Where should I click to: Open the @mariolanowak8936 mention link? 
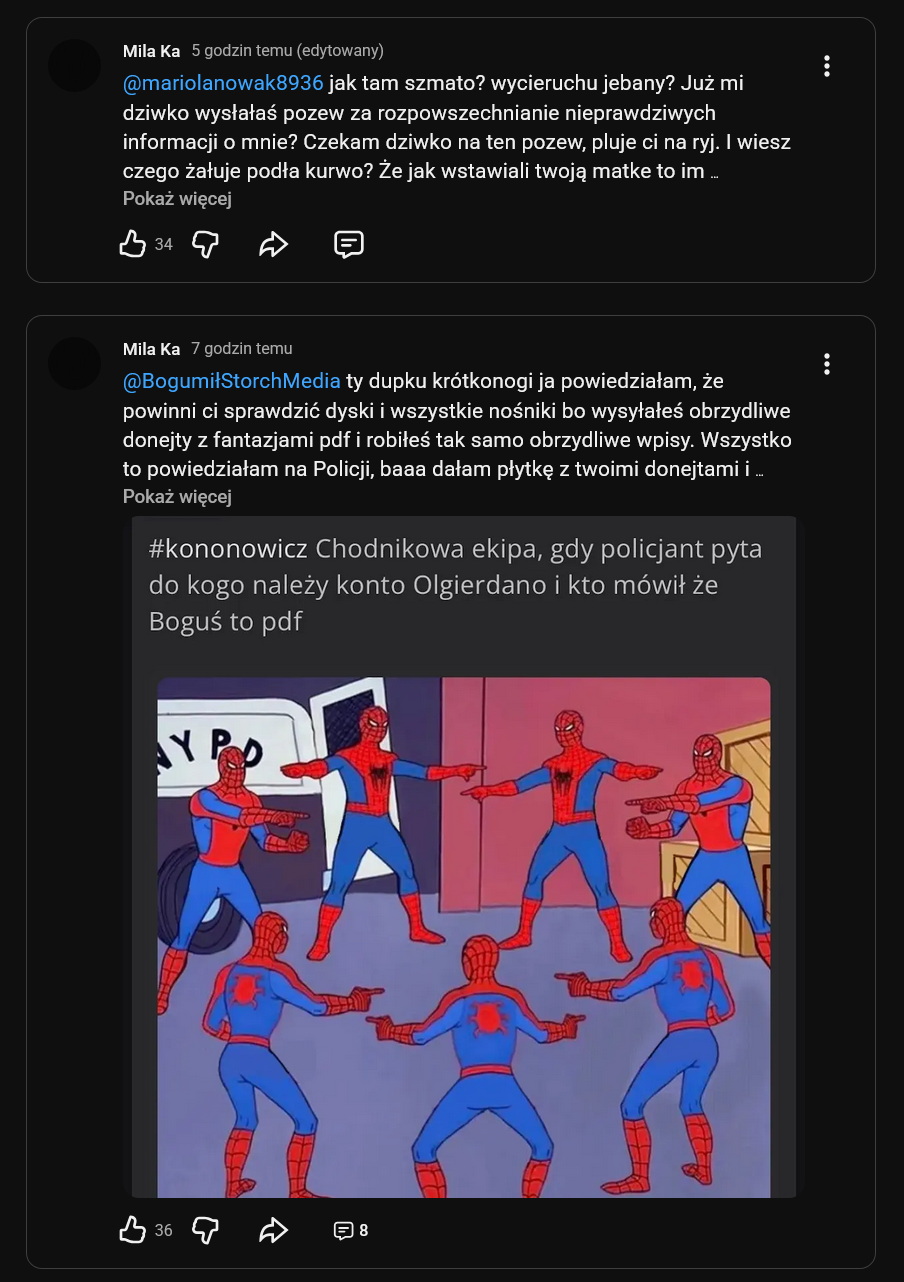point(223,83)
